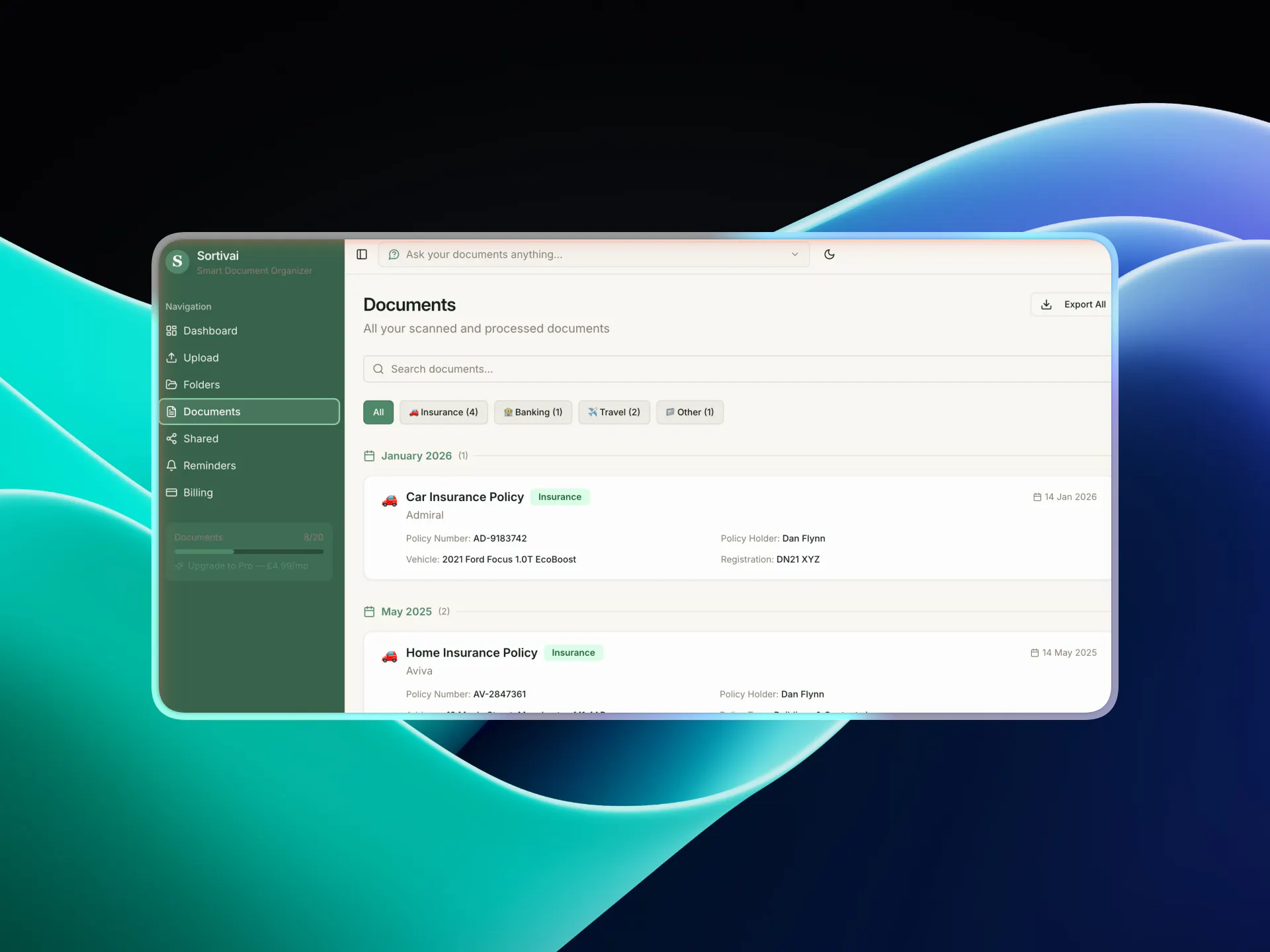The image size is (1270, 952).
Task: Click the car emoji on Home Insurance Policy
Action: (x=390, y=656)
